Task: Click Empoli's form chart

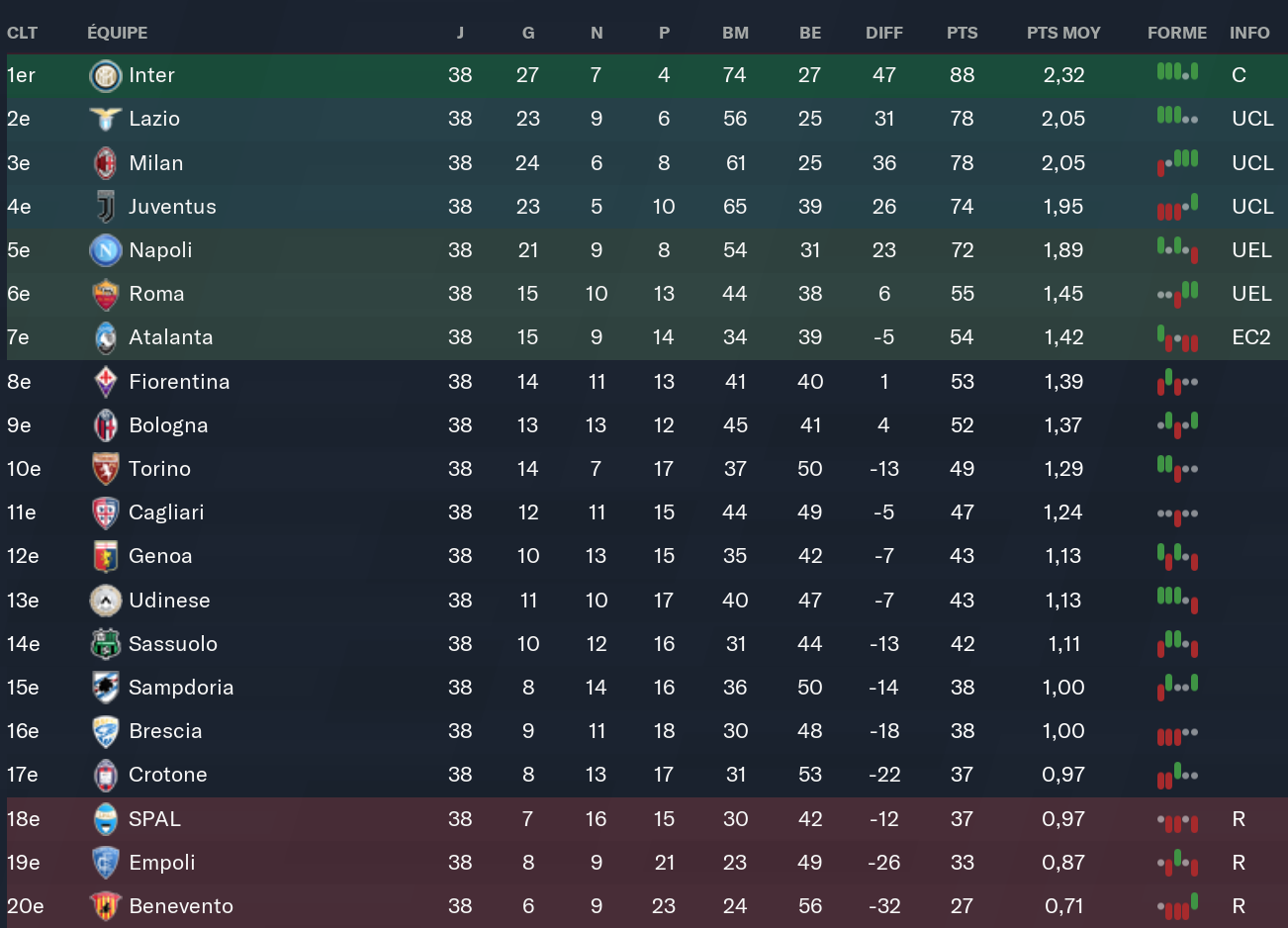Action: tap(1177, 863)
